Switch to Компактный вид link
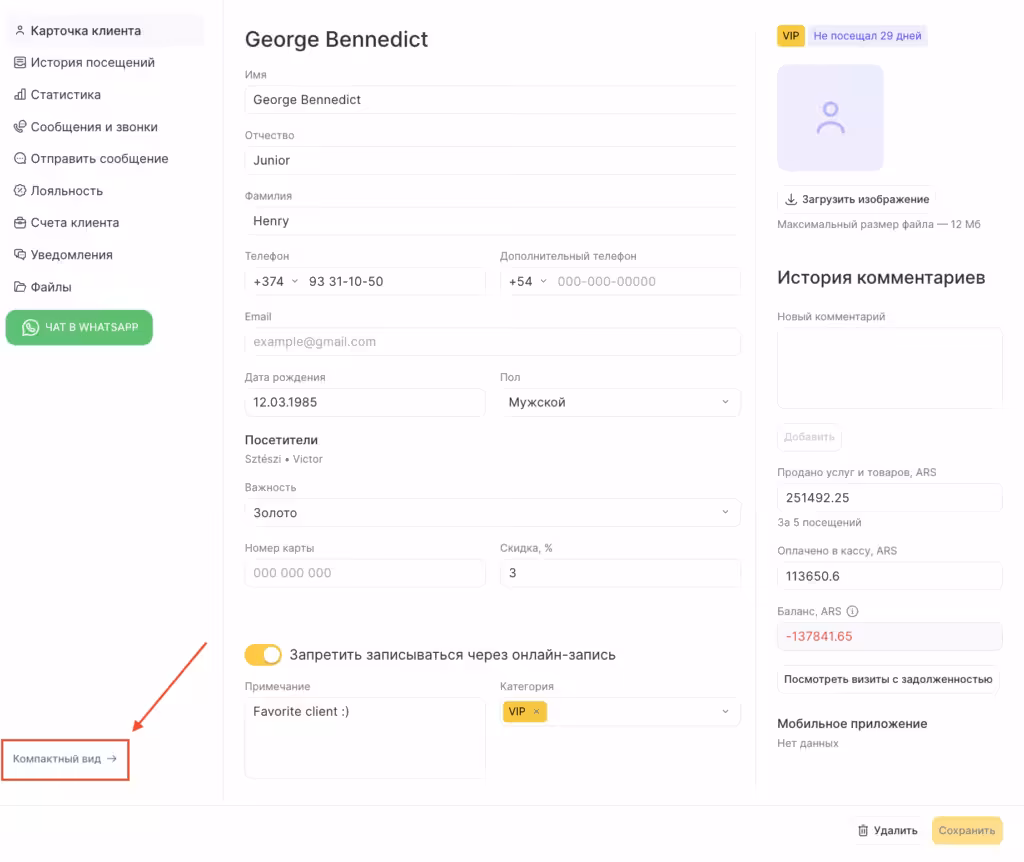Viewport: 1024px width, 862px height. coord(65,759)
